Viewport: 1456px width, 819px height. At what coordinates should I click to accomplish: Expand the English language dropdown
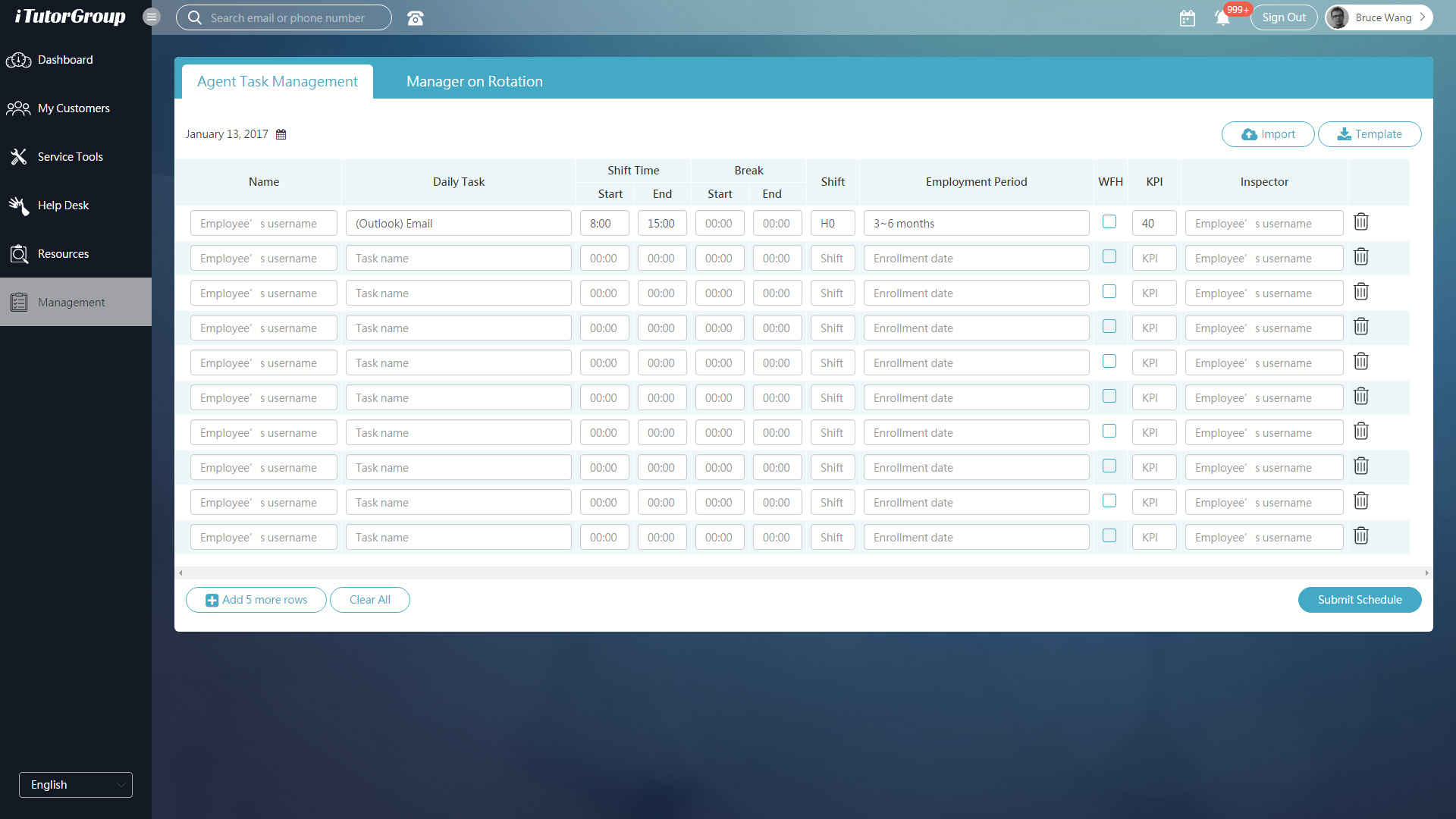pos(76,785)
